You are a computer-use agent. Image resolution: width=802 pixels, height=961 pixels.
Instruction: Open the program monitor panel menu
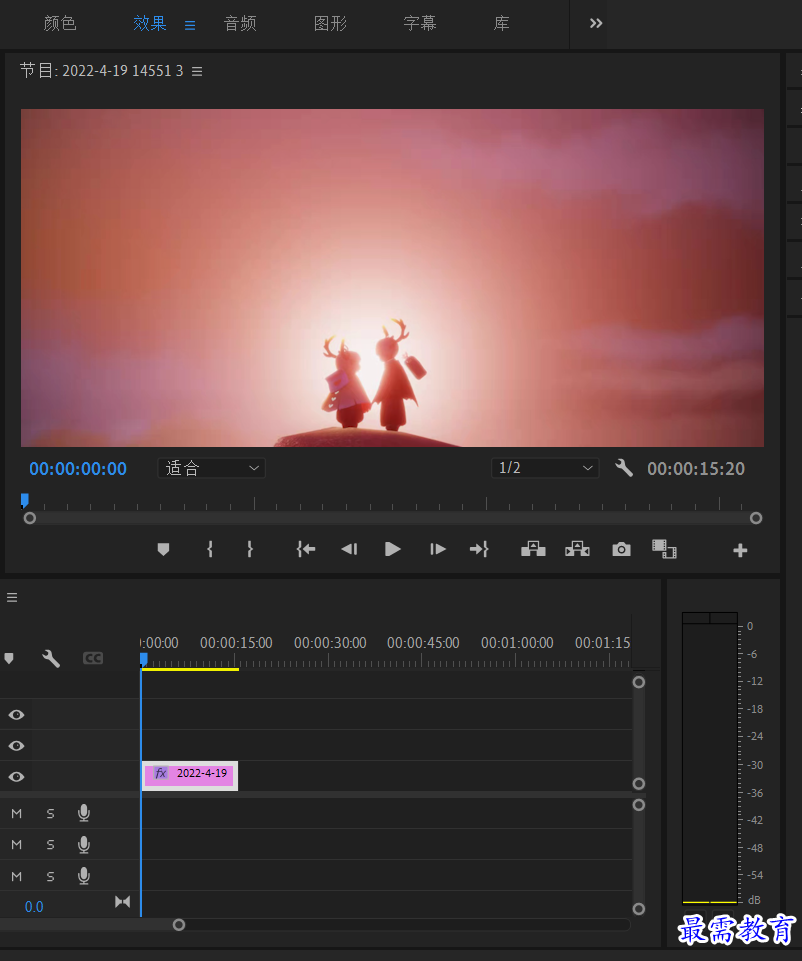197,71
